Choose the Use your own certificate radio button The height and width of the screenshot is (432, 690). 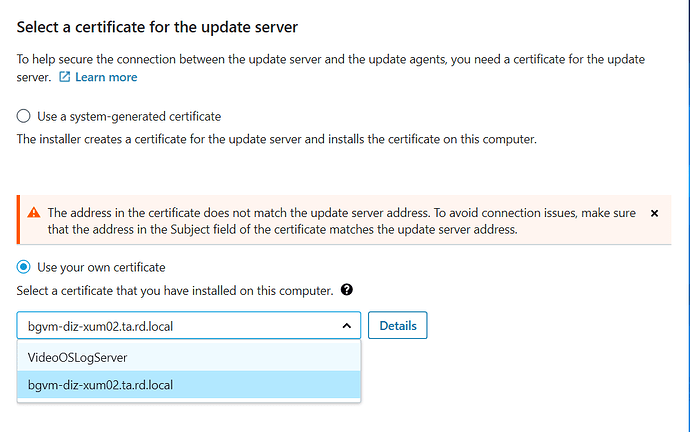pos(24,267)
